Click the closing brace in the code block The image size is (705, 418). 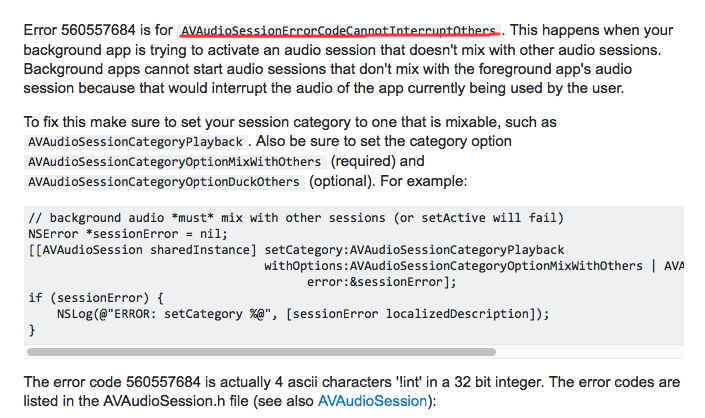pyautogui.click(x=33, y=330)
